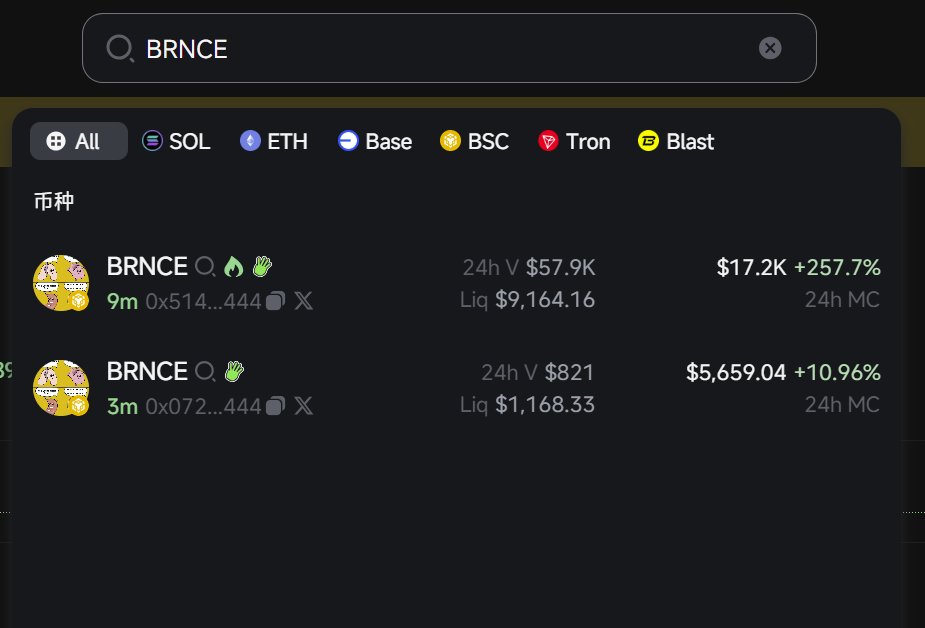925x628 pixels.
Task: Filter results by ETH chain
Action: 274,142
